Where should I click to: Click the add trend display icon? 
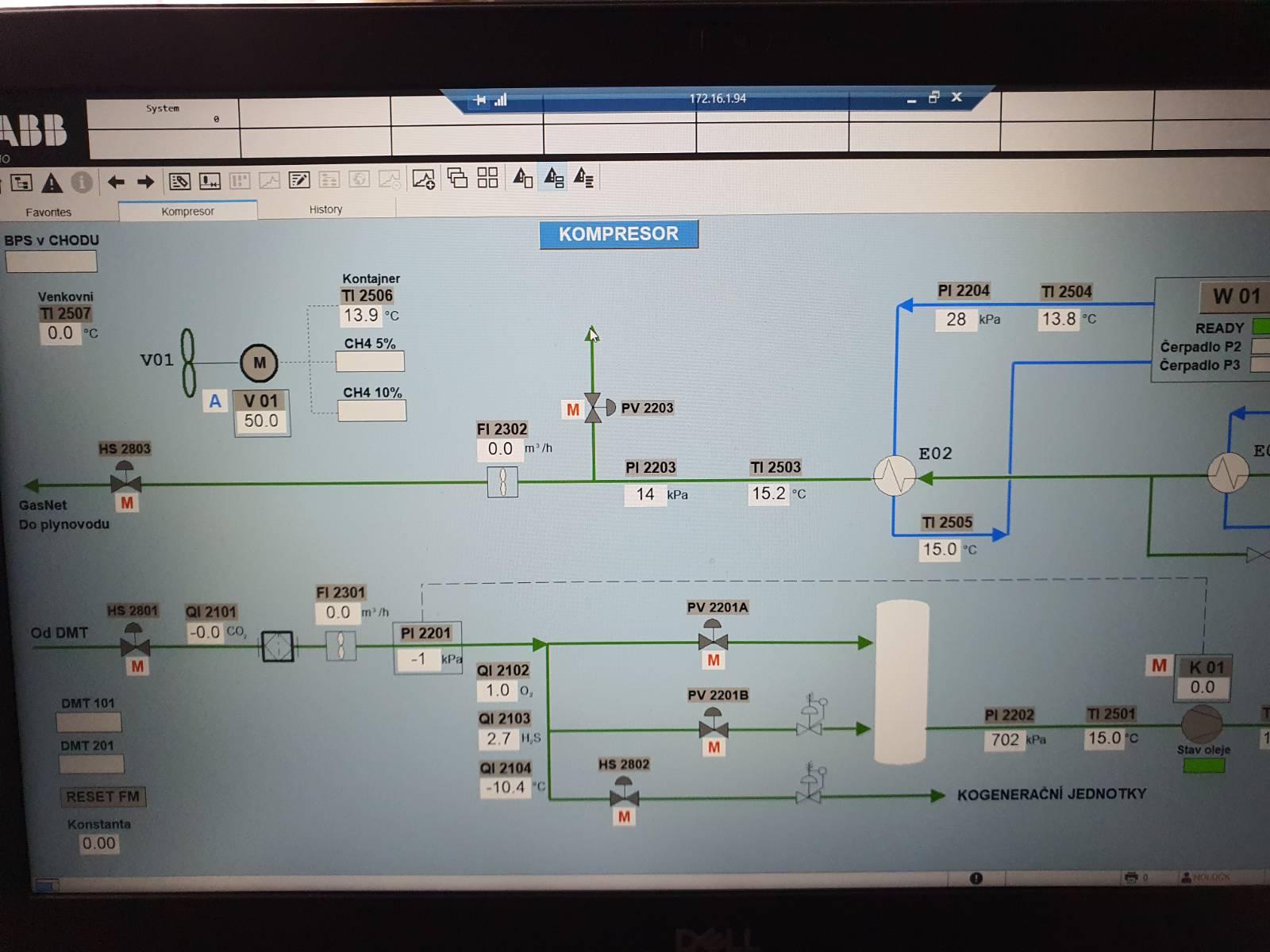[424, 178]
